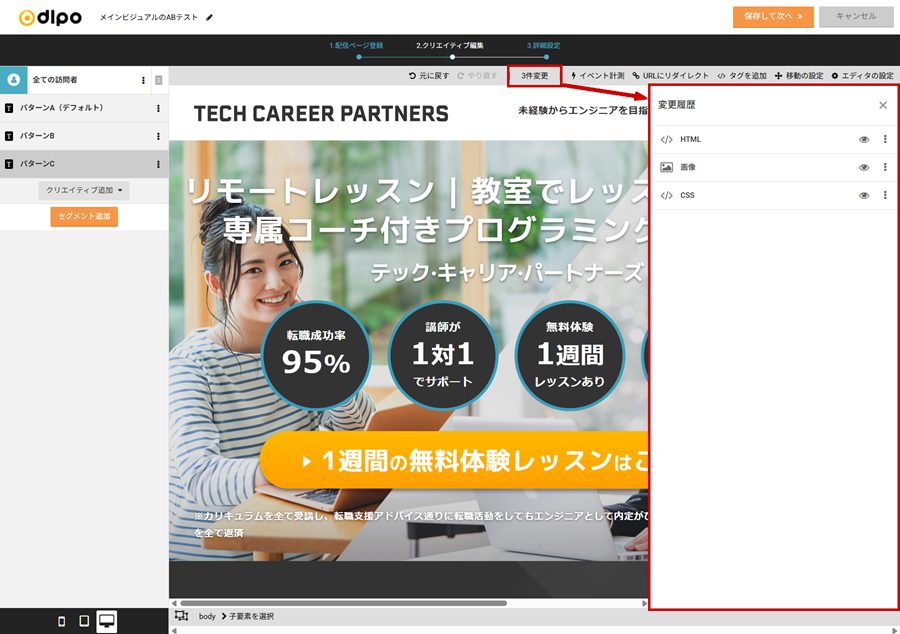The height and width of the screenshot is (634, 900).
Task: Click the T icon of パターンA
Action: click(9, 108)
